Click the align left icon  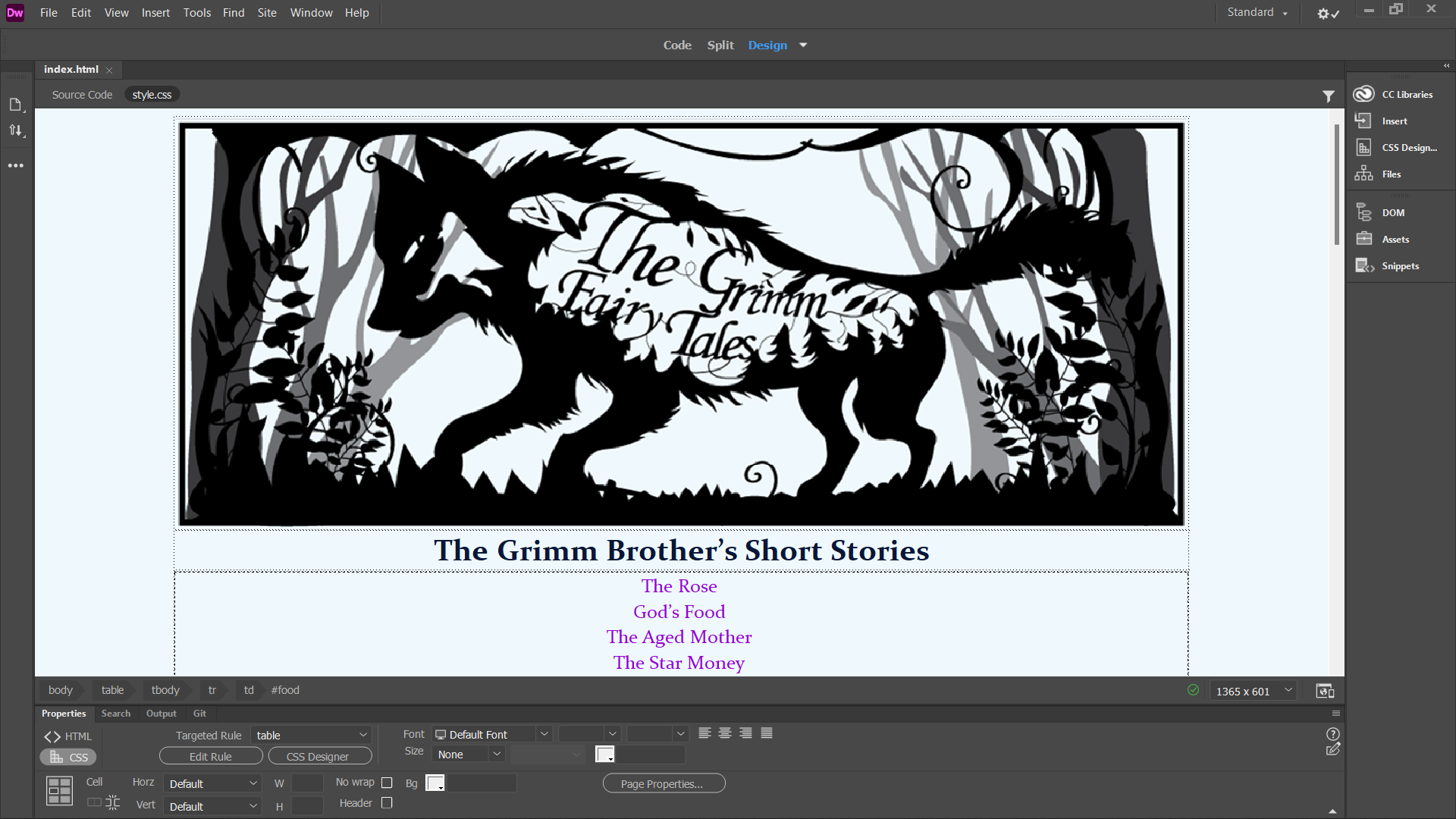(704, 733)
